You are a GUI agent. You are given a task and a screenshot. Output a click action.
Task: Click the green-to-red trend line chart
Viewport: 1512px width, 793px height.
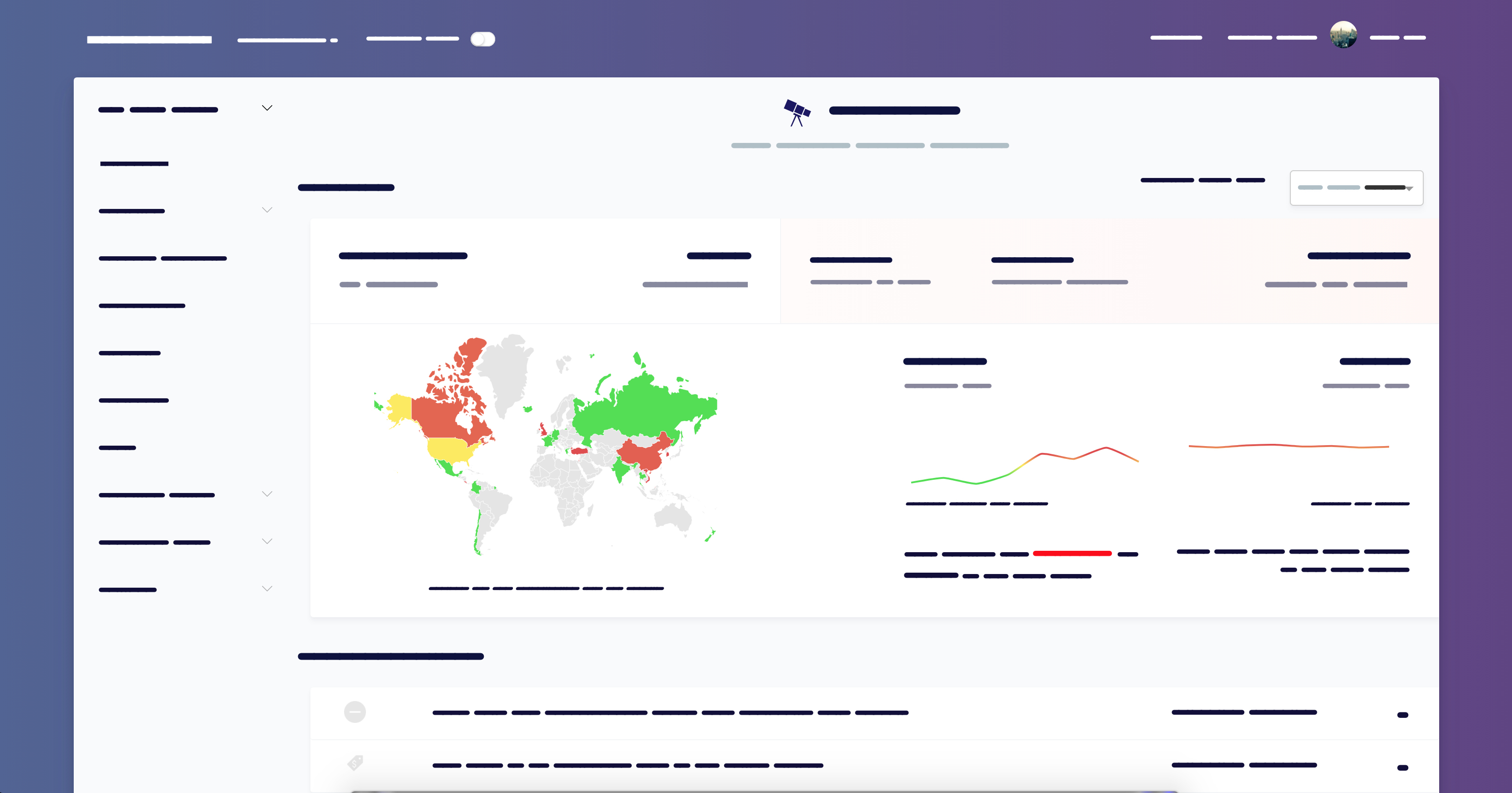(x=1024, y=466)
